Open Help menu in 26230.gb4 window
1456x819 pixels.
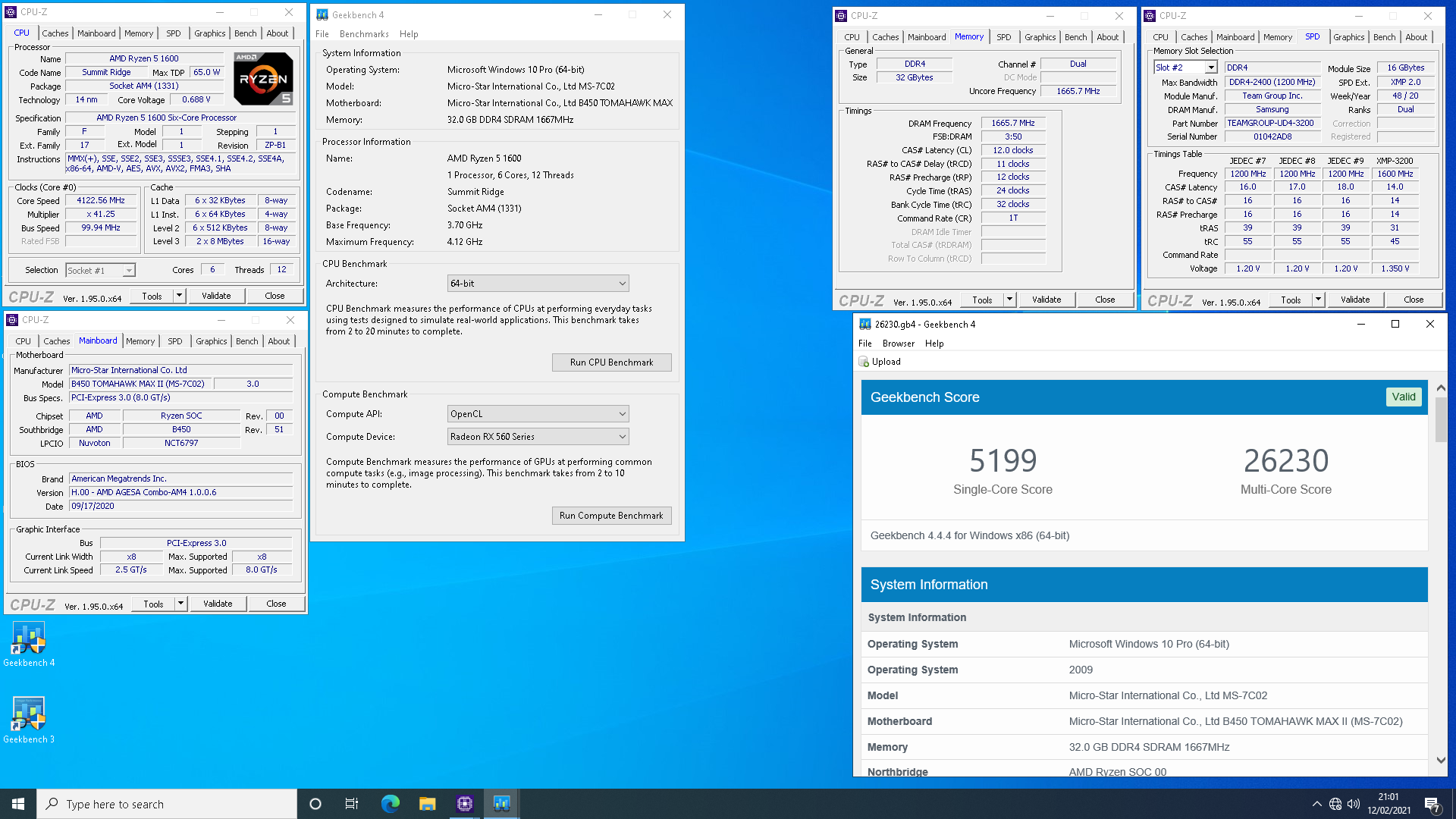tap(934, 344)
